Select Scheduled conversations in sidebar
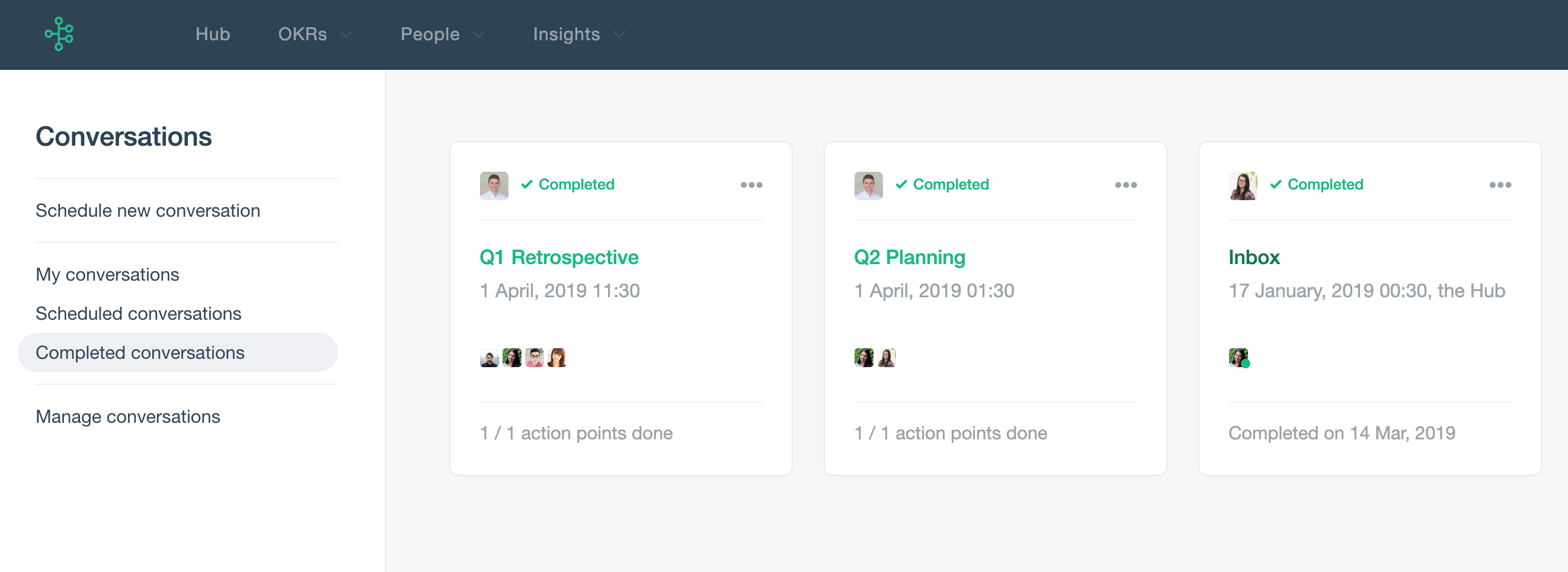 pyautogui.click(x=138, y=313)
